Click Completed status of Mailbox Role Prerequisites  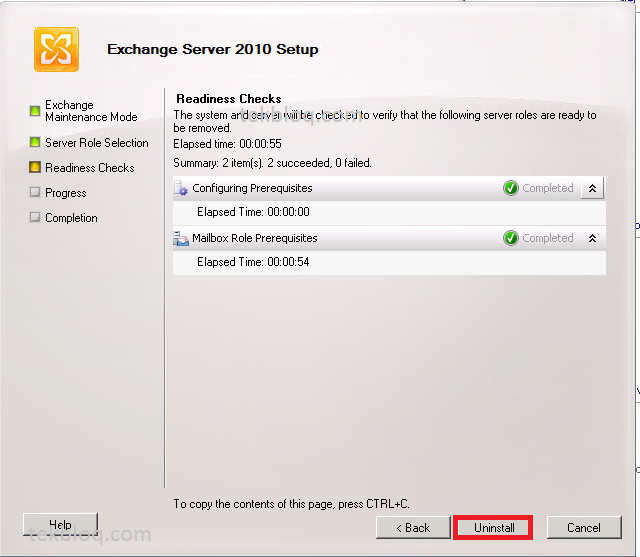(x=548, y=238)
